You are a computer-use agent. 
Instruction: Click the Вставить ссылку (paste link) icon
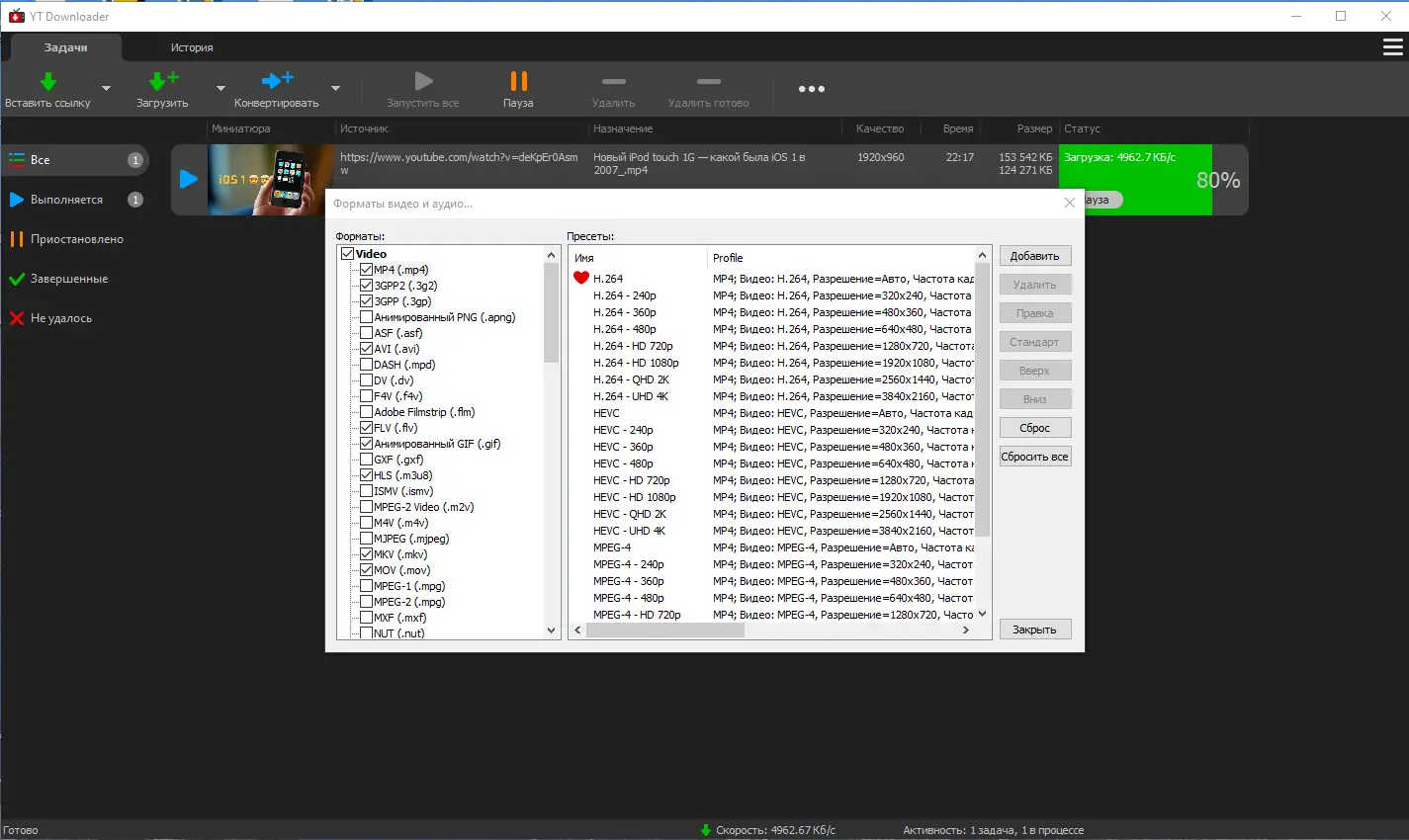click(x=47, y=83)
